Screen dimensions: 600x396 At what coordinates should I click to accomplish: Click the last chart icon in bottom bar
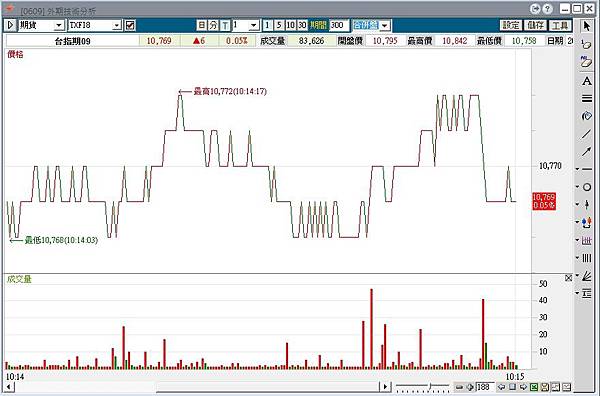567,387
